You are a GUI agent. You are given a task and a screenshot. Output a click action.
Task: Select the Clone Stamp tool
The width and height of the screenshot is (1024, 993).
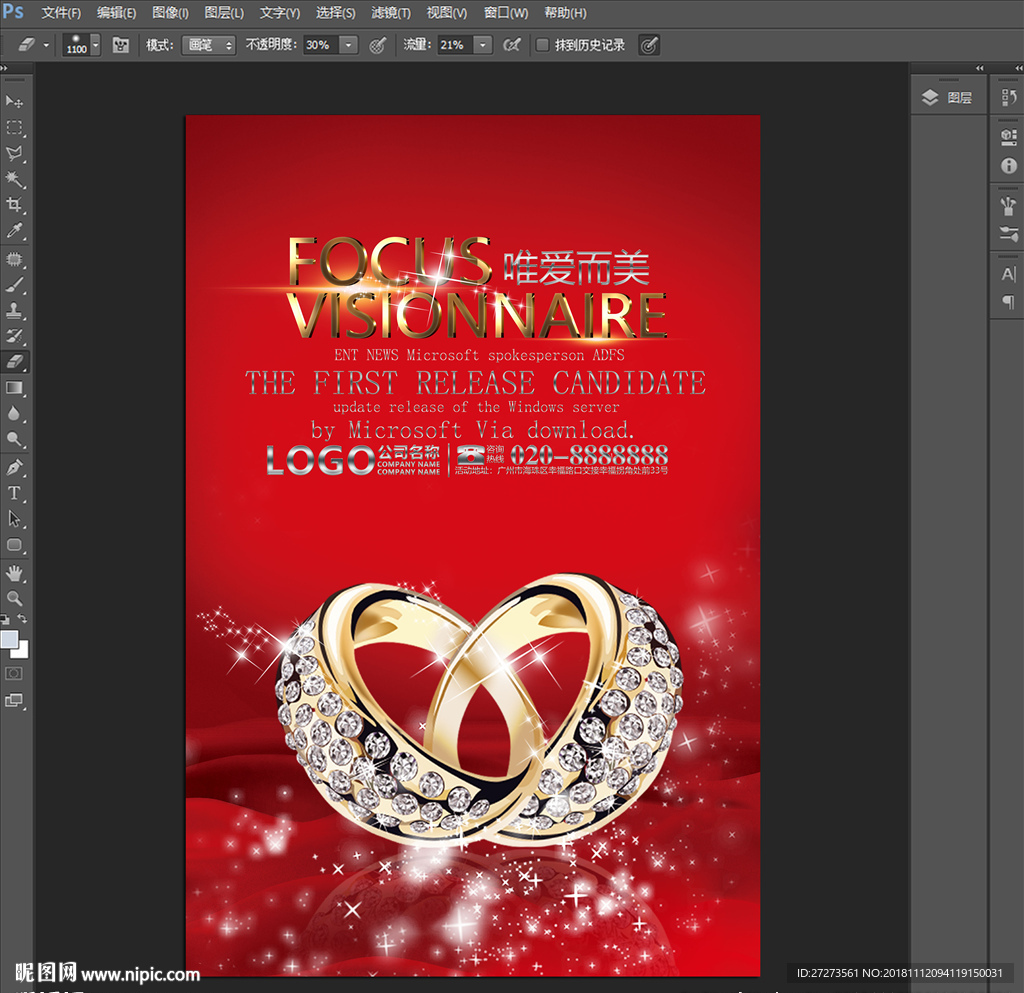(x=15, y=310)
